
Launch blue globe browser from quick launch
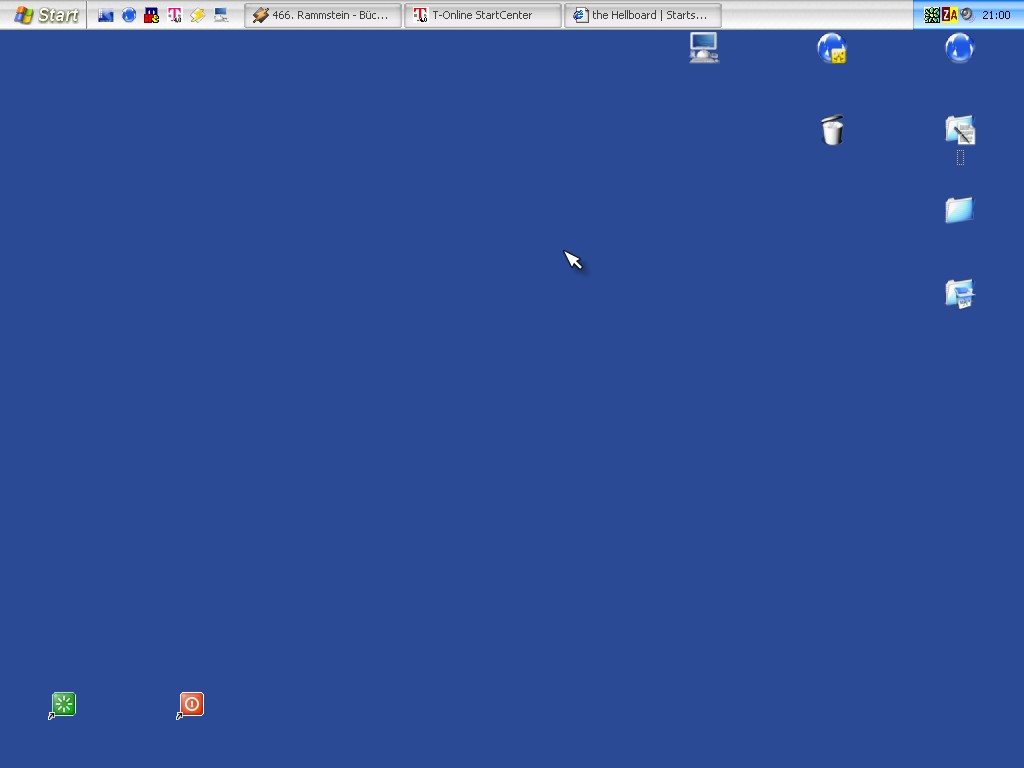[129, 15]
